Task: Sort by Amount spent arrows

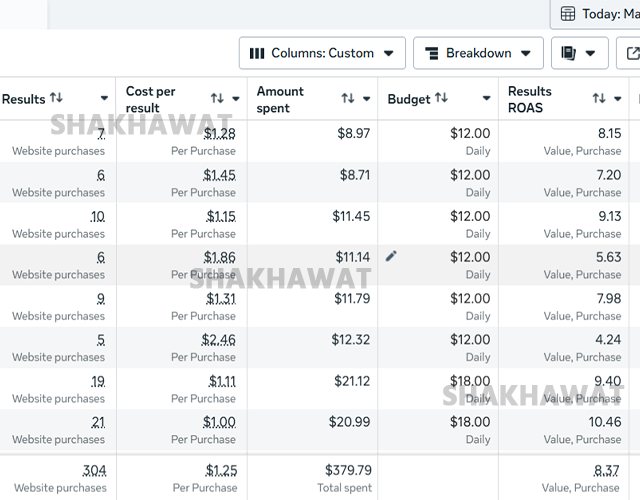Action: (348, 98)
